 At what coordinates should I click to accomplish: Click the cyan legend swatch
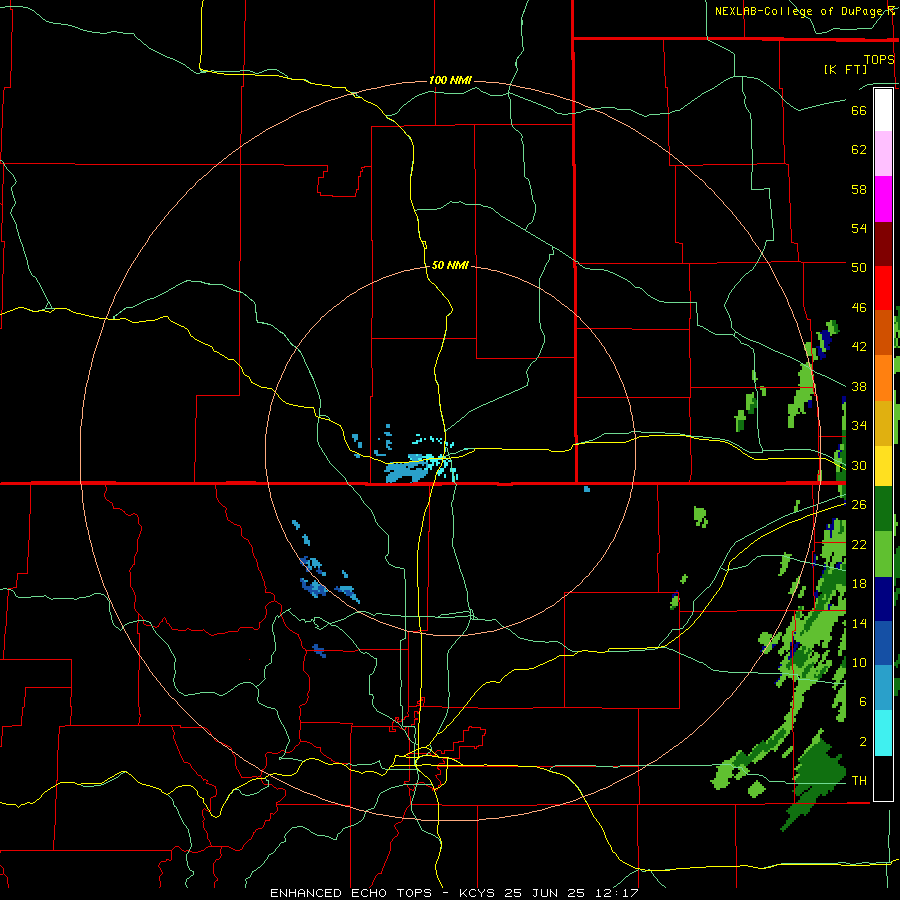[883, 733]
